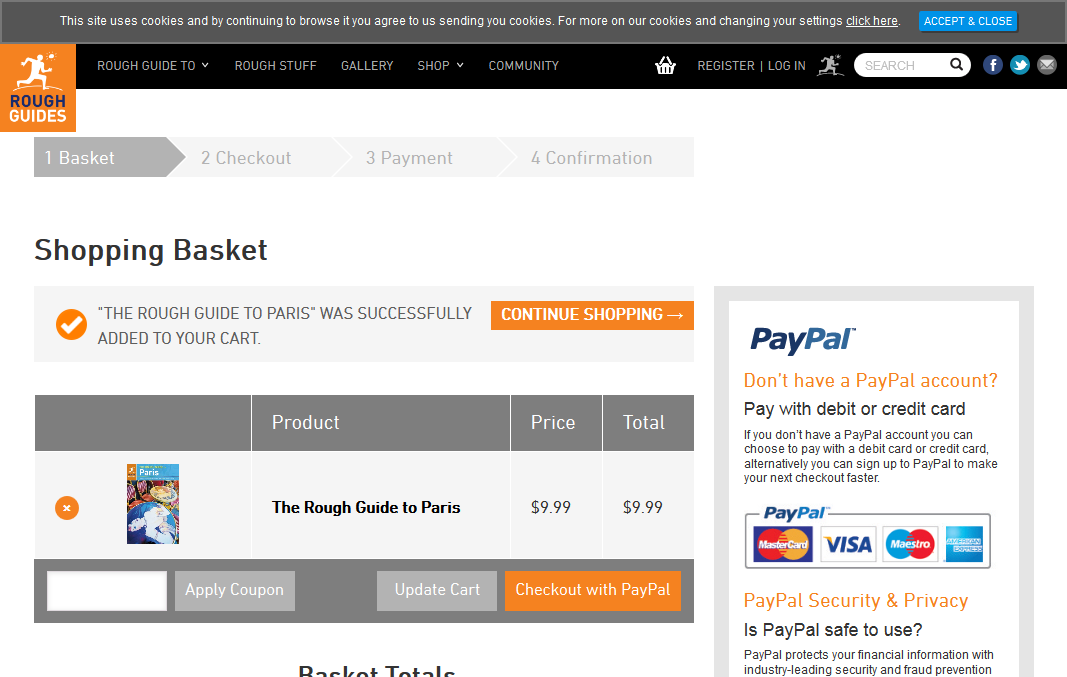The height and width of the screenshot is (677, 1067).
Task: Expand the Rough Guide To dropdown menu
Action: 153,66
